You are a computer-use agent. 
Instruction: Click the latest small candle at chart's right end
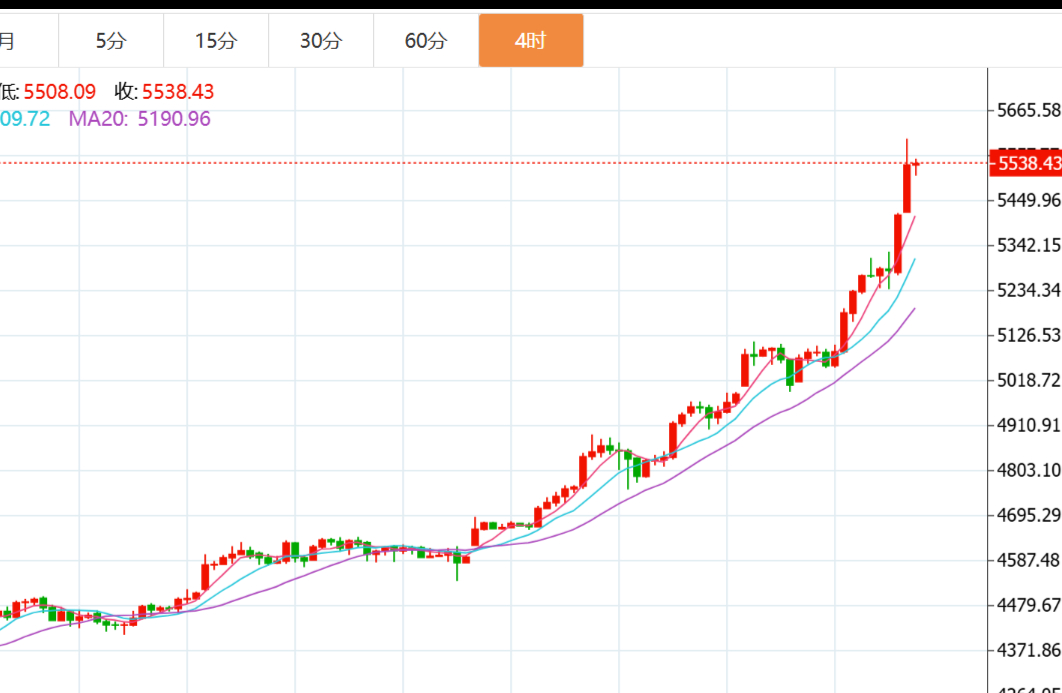[916, 164]
